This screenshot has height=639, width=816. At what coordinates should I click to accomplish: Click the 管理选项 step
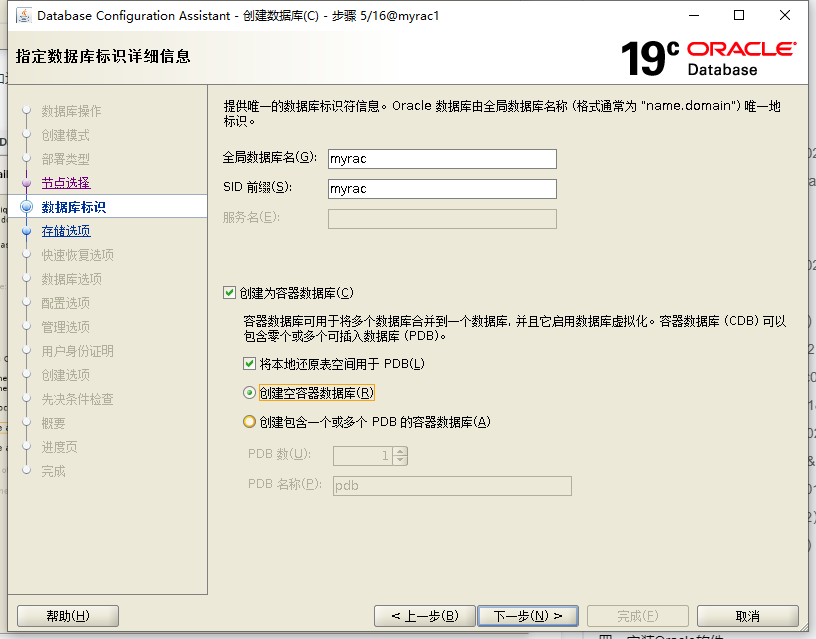tap(66, 327)
